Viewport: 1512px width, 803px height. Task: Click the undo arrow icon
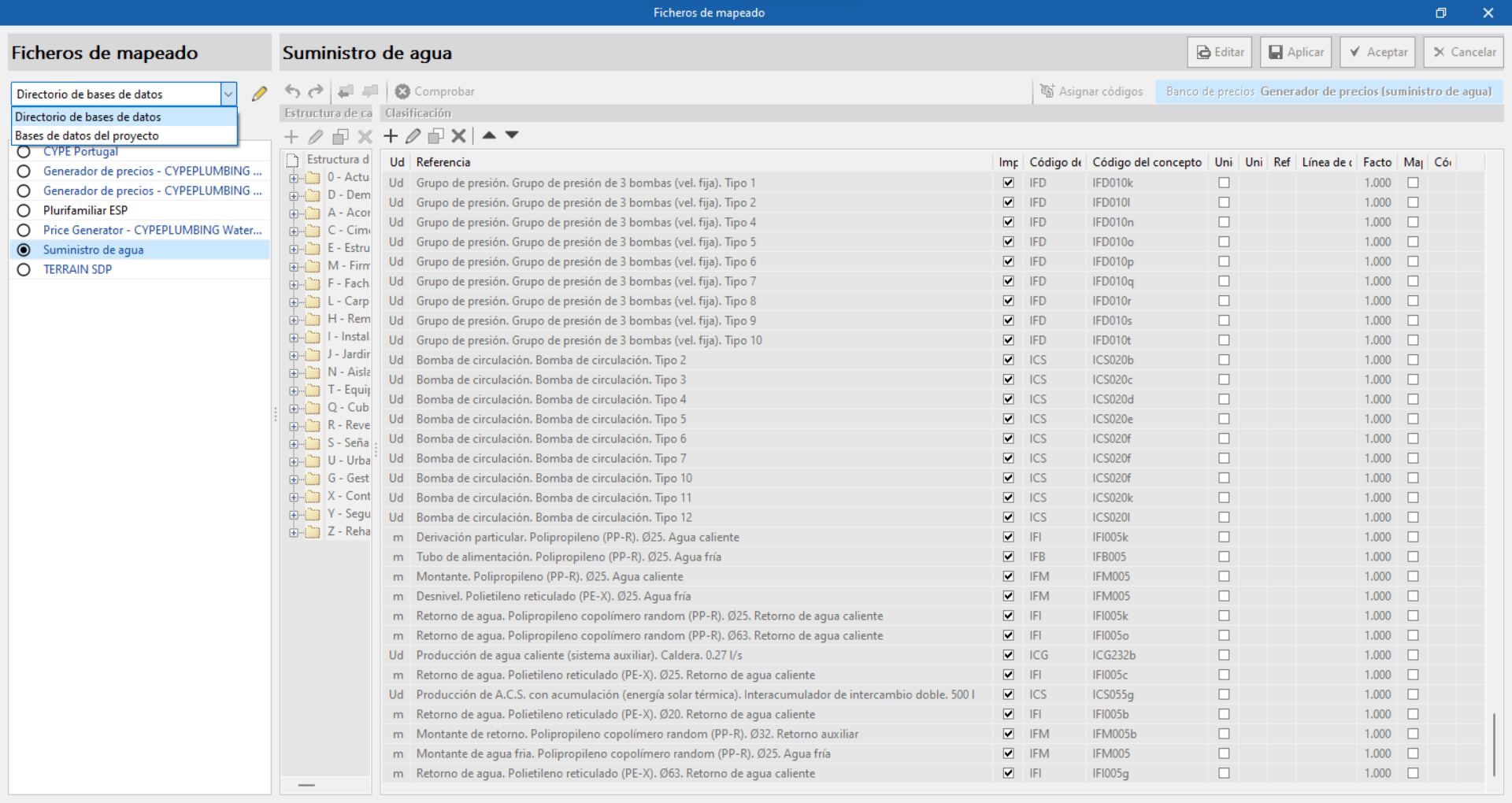[x=292, y=91]
